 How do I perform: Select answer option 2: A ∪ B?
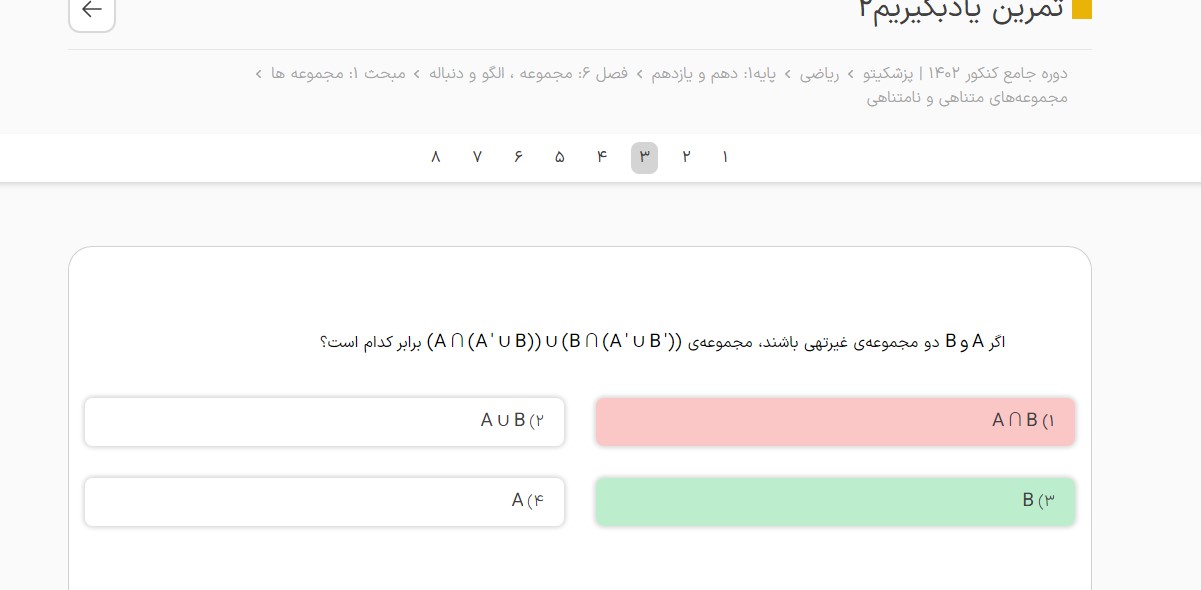[324, 421]
